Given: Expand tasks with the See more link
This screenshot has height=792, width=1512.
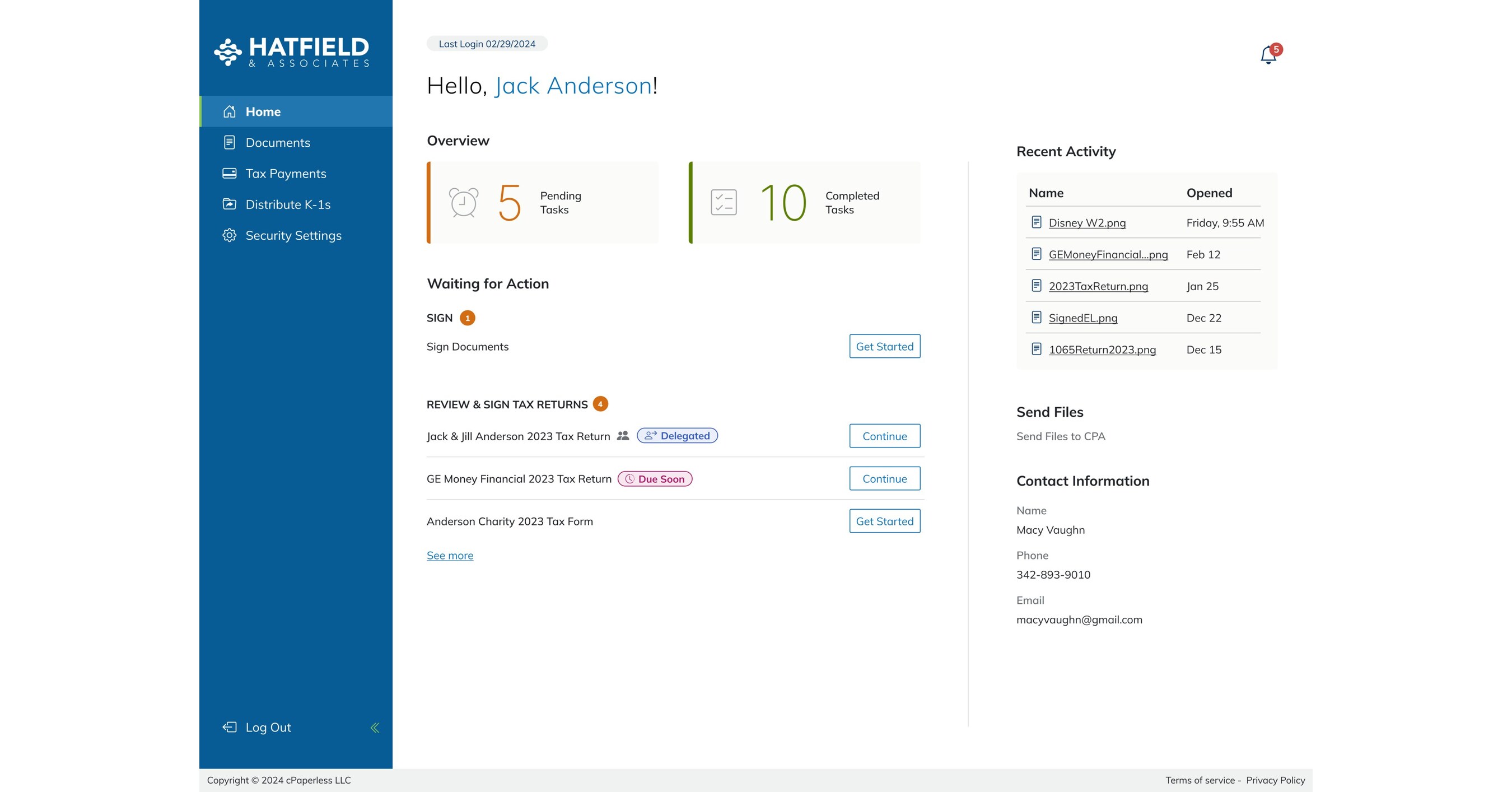Looking at the screenshot, I should (x=450, y=555).
